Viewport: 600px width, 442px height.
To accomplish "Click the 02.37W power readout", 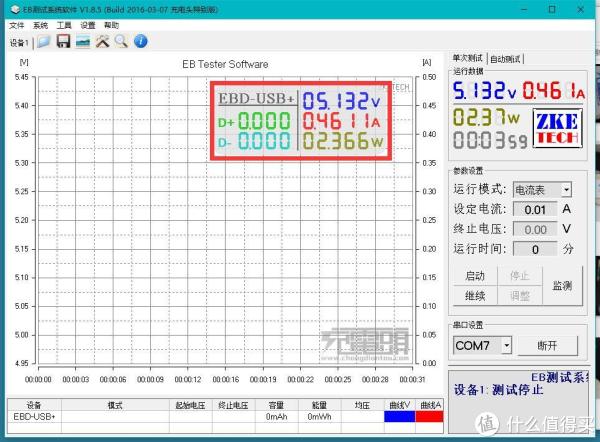I will coord(486,117).
